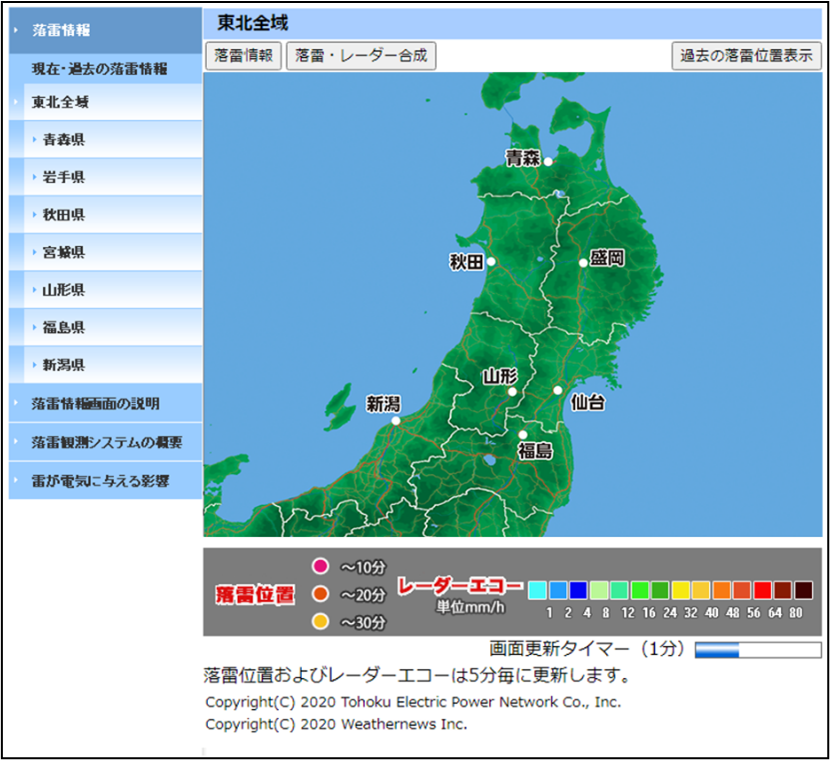Click the 画面更新タイマー progress bar
The image size is (830, 760).
point(757,650)
